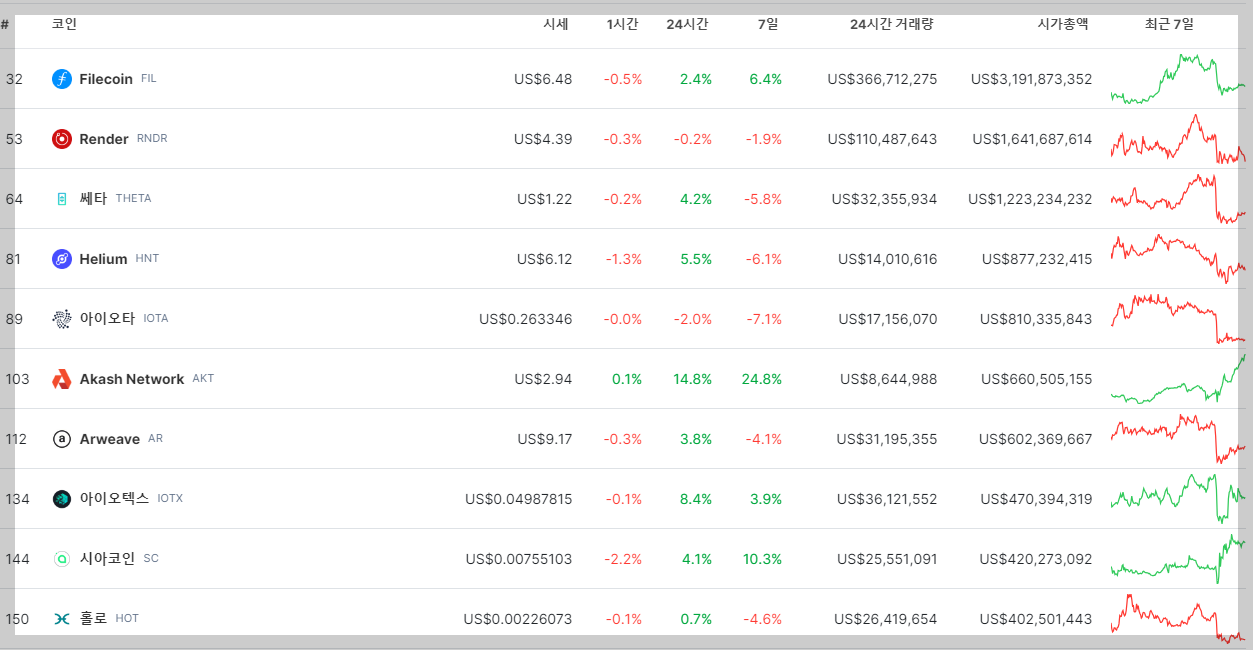Click Akash Network price US$2.94
Image resolution: width=1253 pixels, height=650 pixels.
[x=543, y=379]
